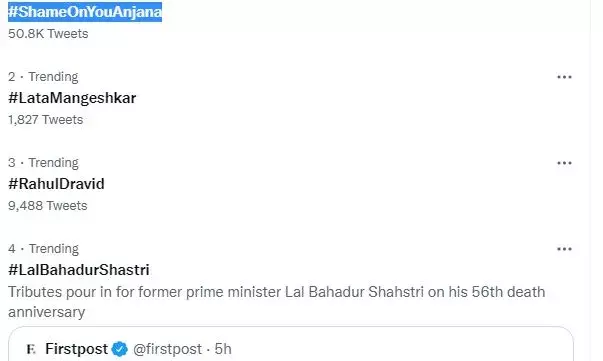The height and width of the screenshot is (361, 603).
Task: Select the '3 · Trending' label
Action: pos(43,163)
